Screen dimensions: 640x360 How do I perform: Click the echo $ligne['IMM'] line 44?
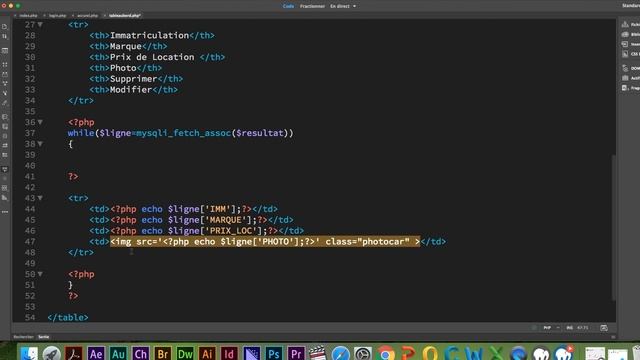[183, 209]
